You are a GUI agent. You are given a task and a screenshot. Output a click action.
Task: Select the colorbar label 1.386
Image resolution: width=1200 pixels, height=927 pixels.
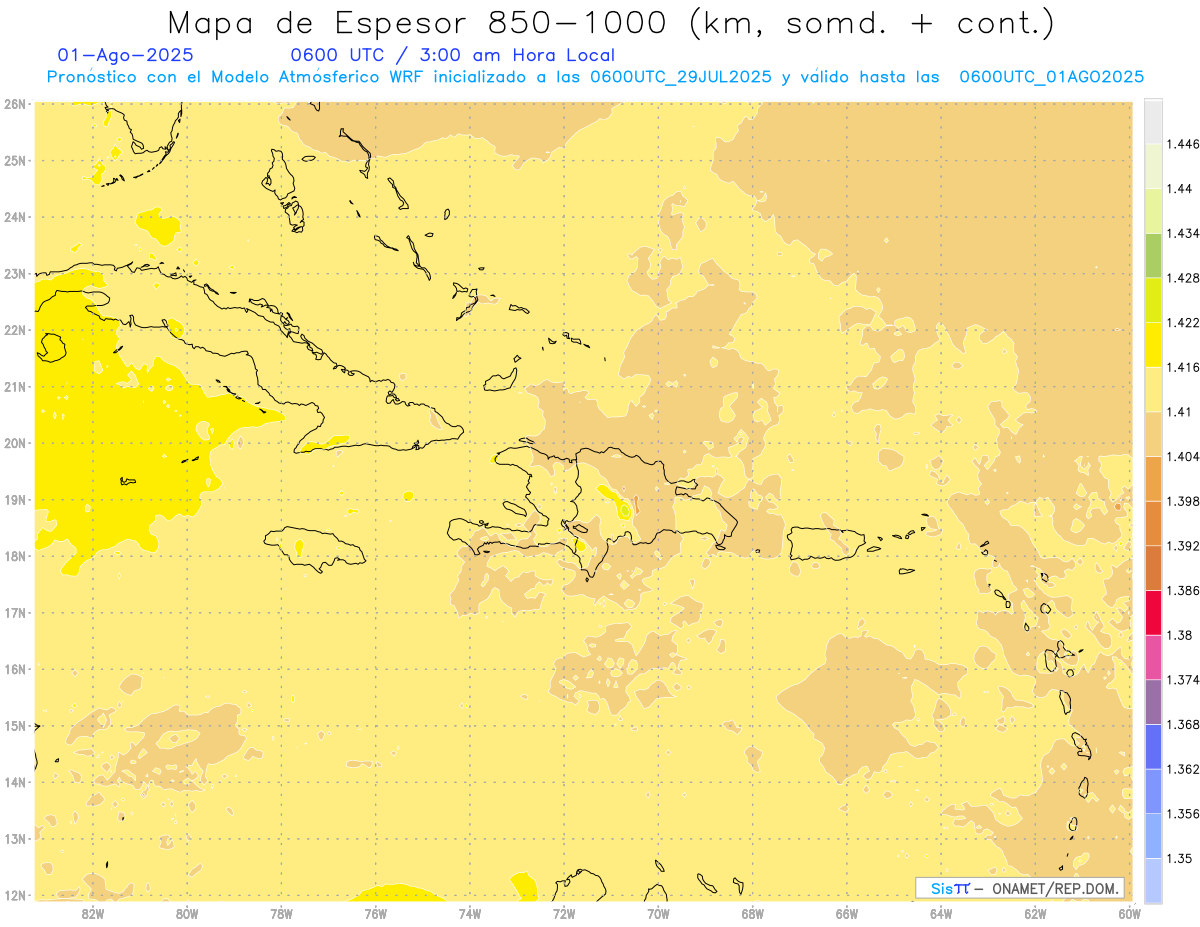click(1183, 590)
